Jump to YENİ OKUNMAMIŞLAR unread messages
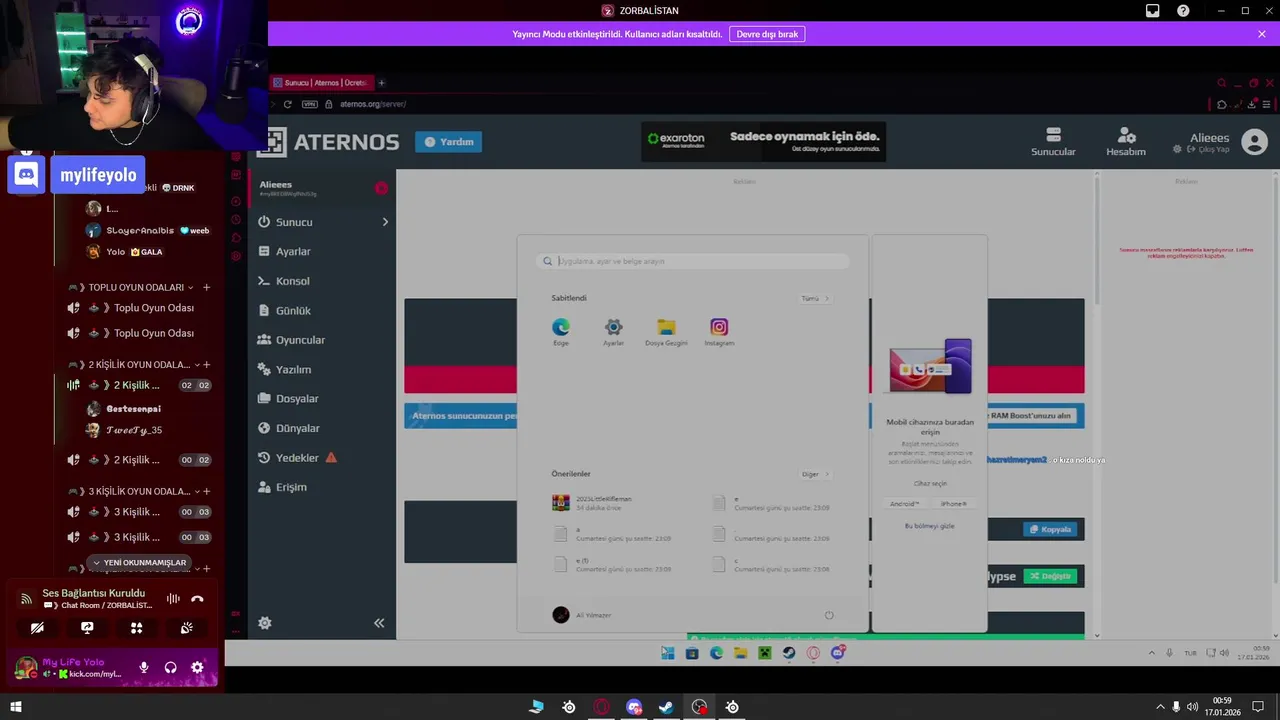1280x720 pixels. click(x=139, y=563)
